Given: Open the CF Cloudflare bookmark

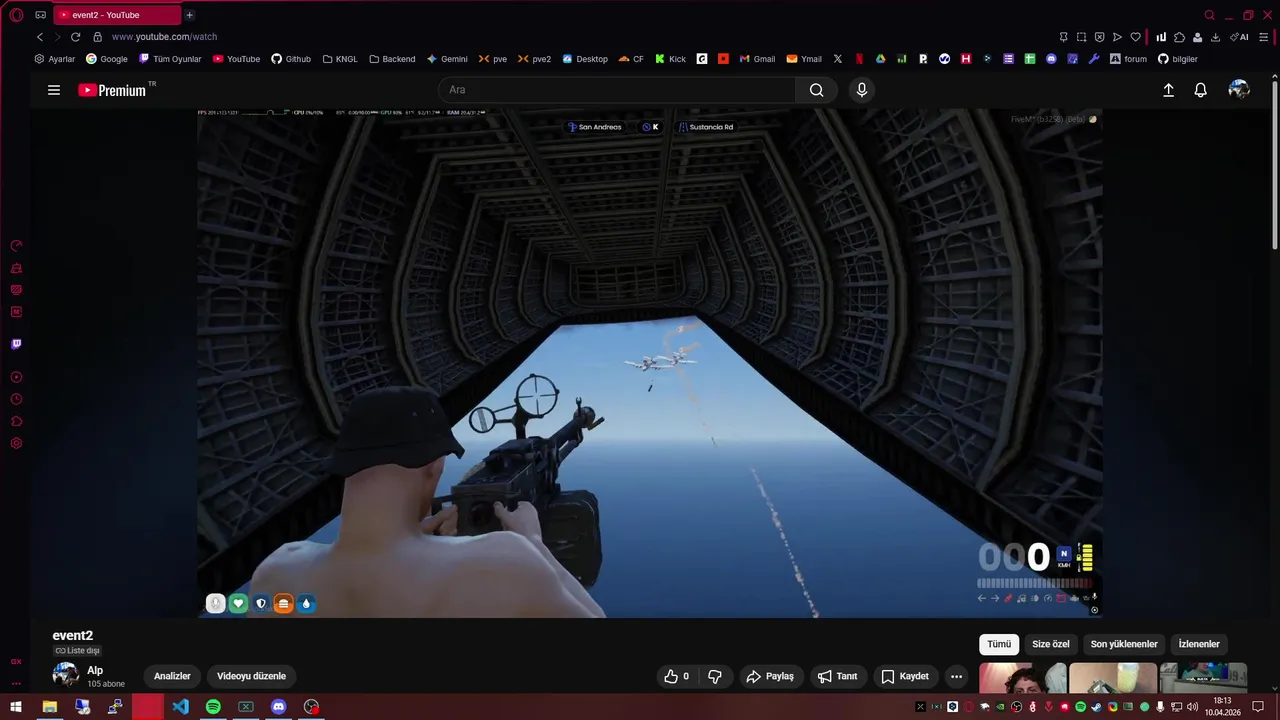Looking at the screenshot, I should 631,59.
